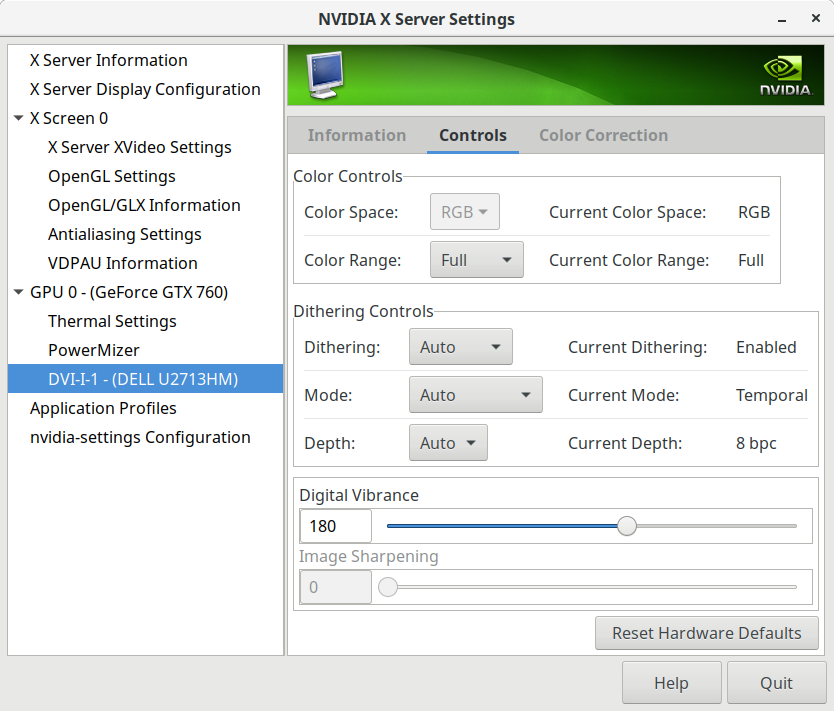The width and height of the screenshot is (834, 711).
Task: Close the NVIDIA X Server Settings window
Action: [815, 19]
